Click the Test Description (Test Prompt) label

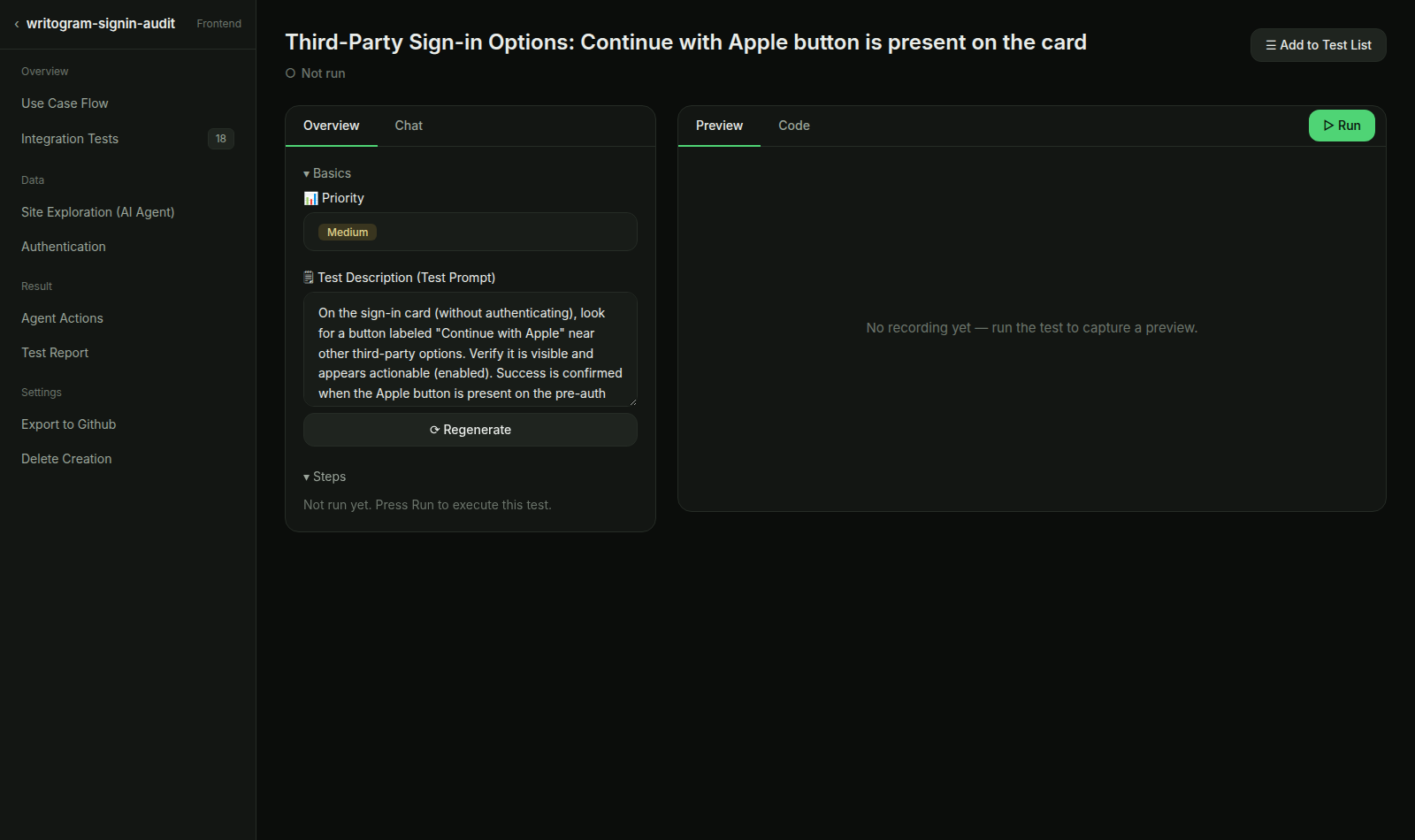[x=407, y=278]
